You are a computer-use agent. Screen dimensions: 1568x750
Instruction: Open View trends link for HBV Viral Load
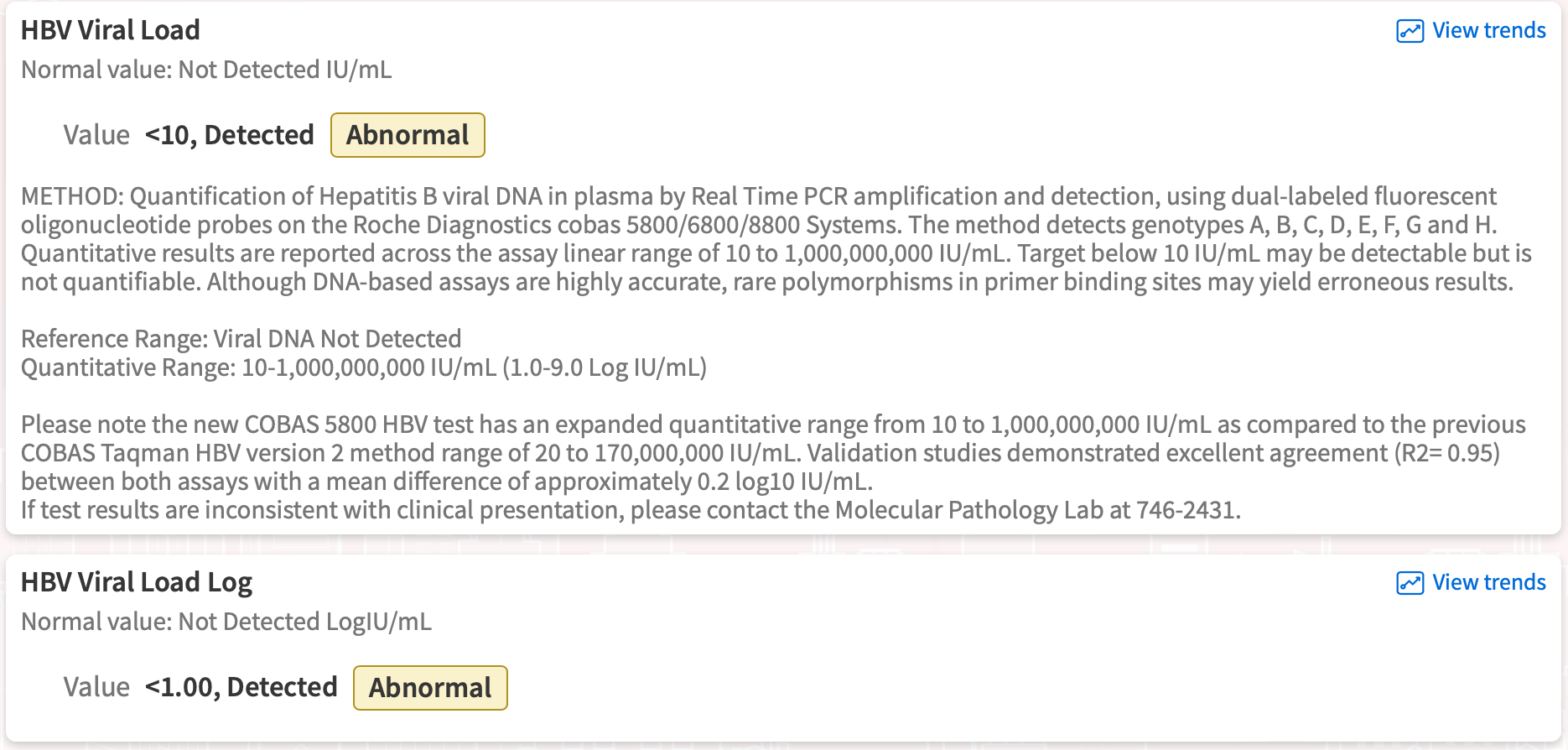pyautogui.click(x=1488, y=31)
